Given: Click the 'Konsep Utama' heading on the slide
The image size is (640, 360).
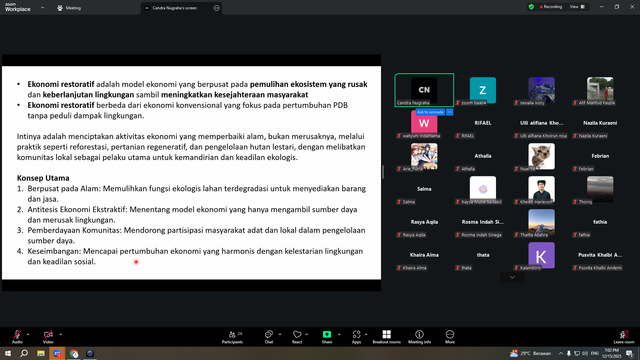Looking at the screenshot, I should point(43,178).
